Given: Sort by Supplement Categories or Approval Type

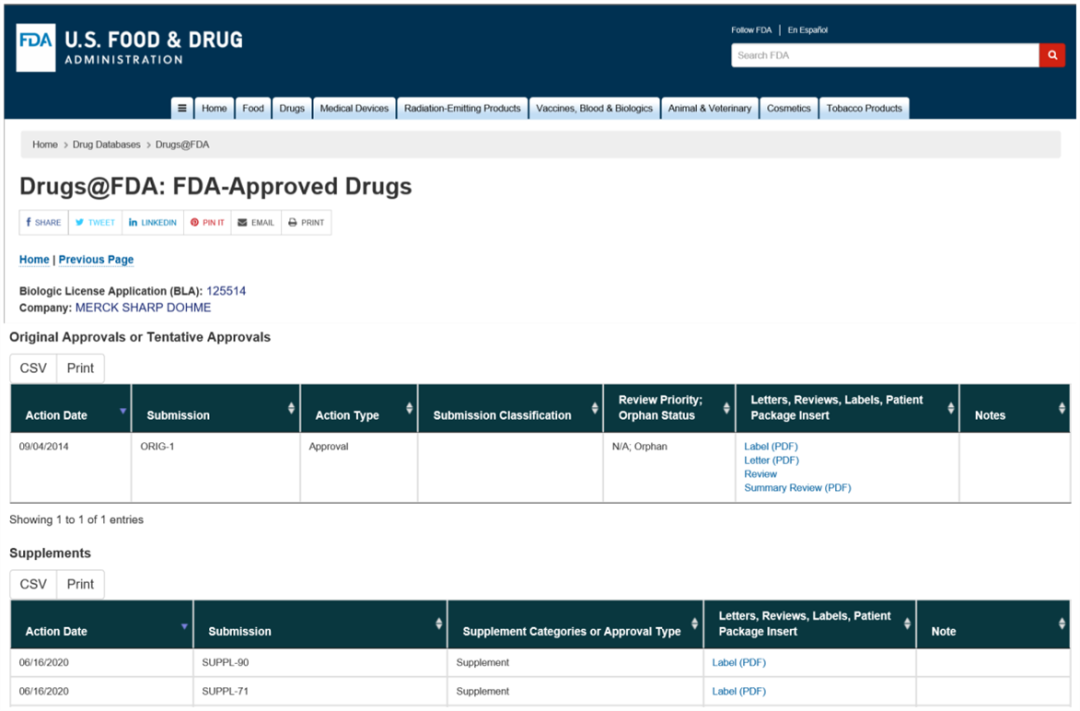Looking at the screenshot, I should 575,624.
